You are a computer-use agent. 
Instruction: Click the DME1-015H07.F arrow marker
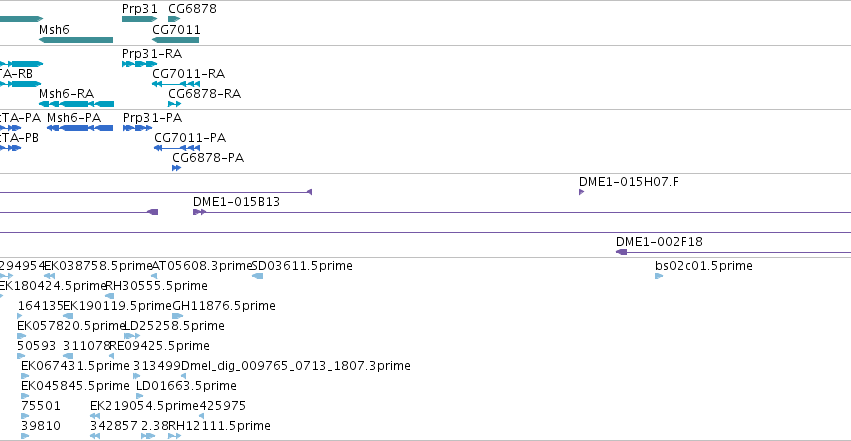point(581,192)
